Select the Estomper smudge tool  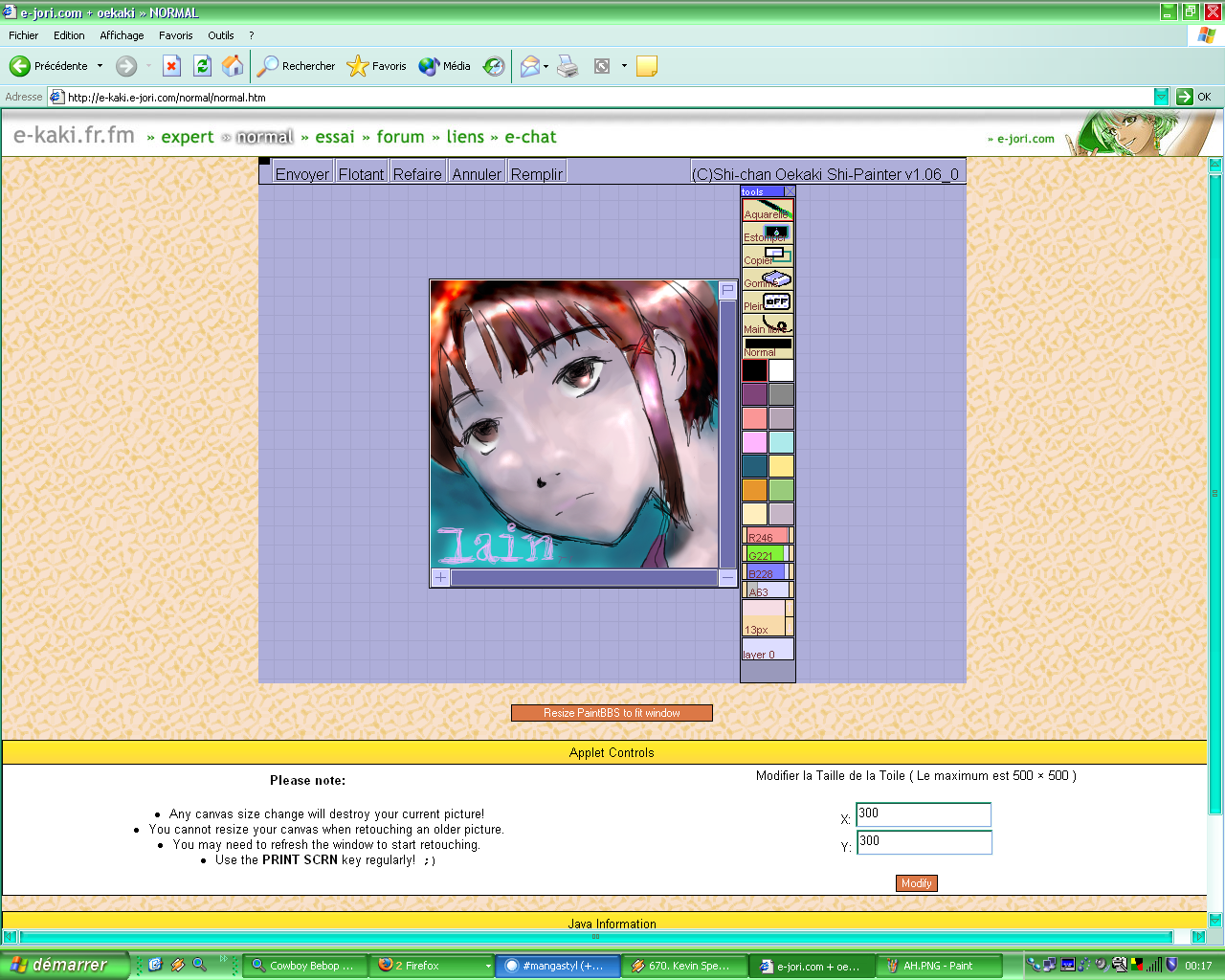(x=768, y=233)
